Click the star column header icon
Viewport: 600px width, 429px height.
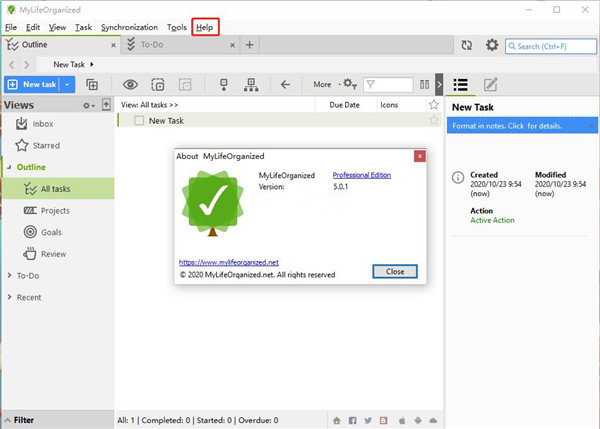coord(434,104)
